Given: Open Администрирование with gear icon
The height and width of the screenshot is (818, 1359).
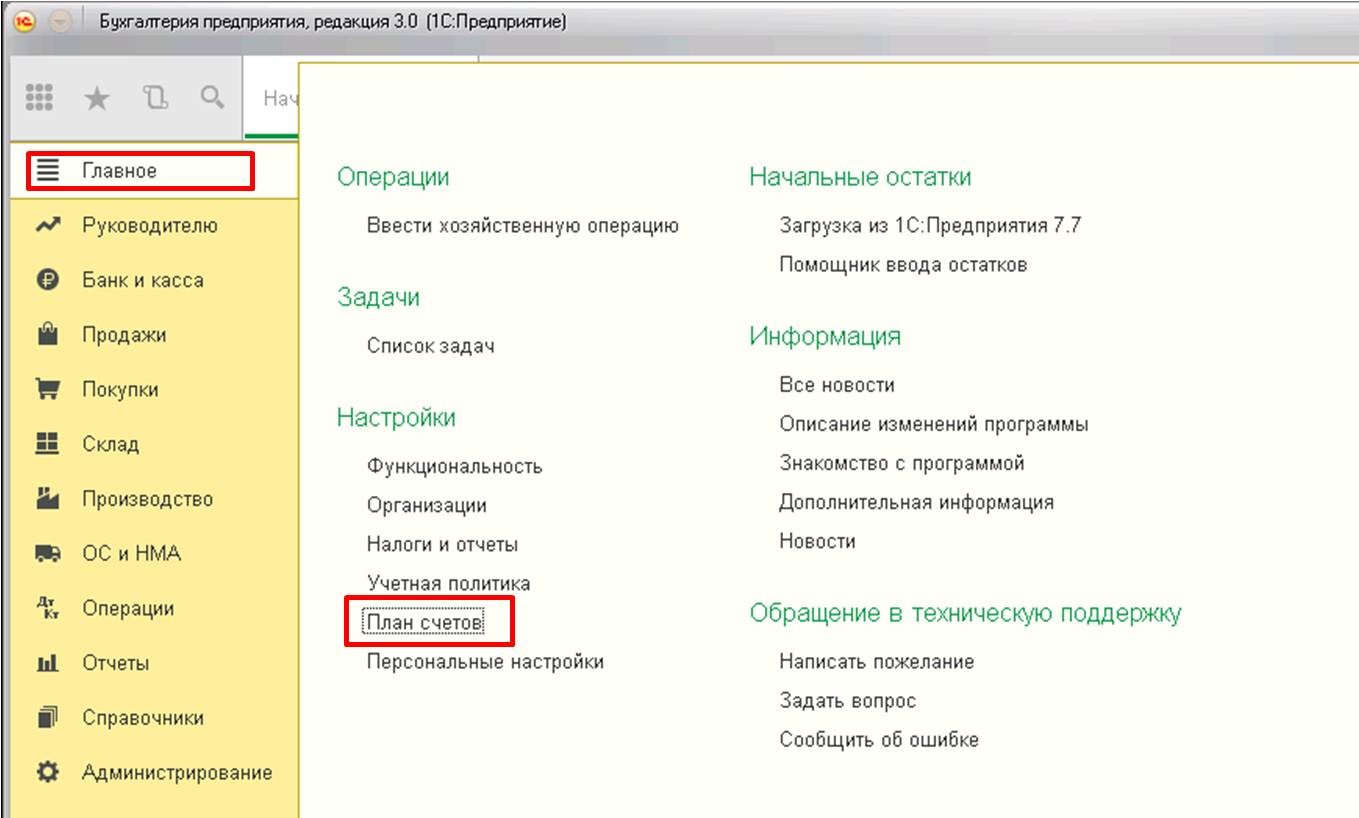Looking at the screenshot, I should click(x=176, y=772).
